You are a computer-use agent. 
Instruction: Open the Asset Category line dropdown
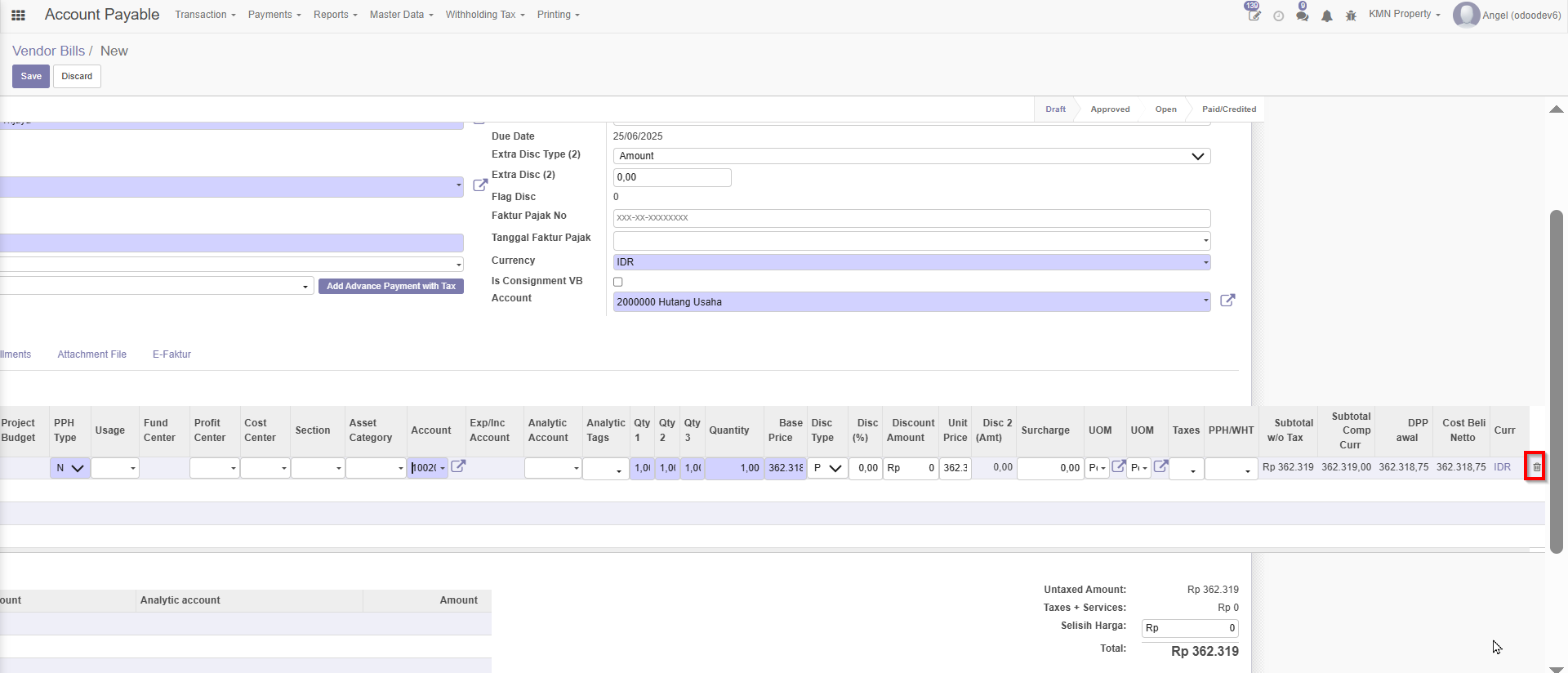click(x=376, y=468)
